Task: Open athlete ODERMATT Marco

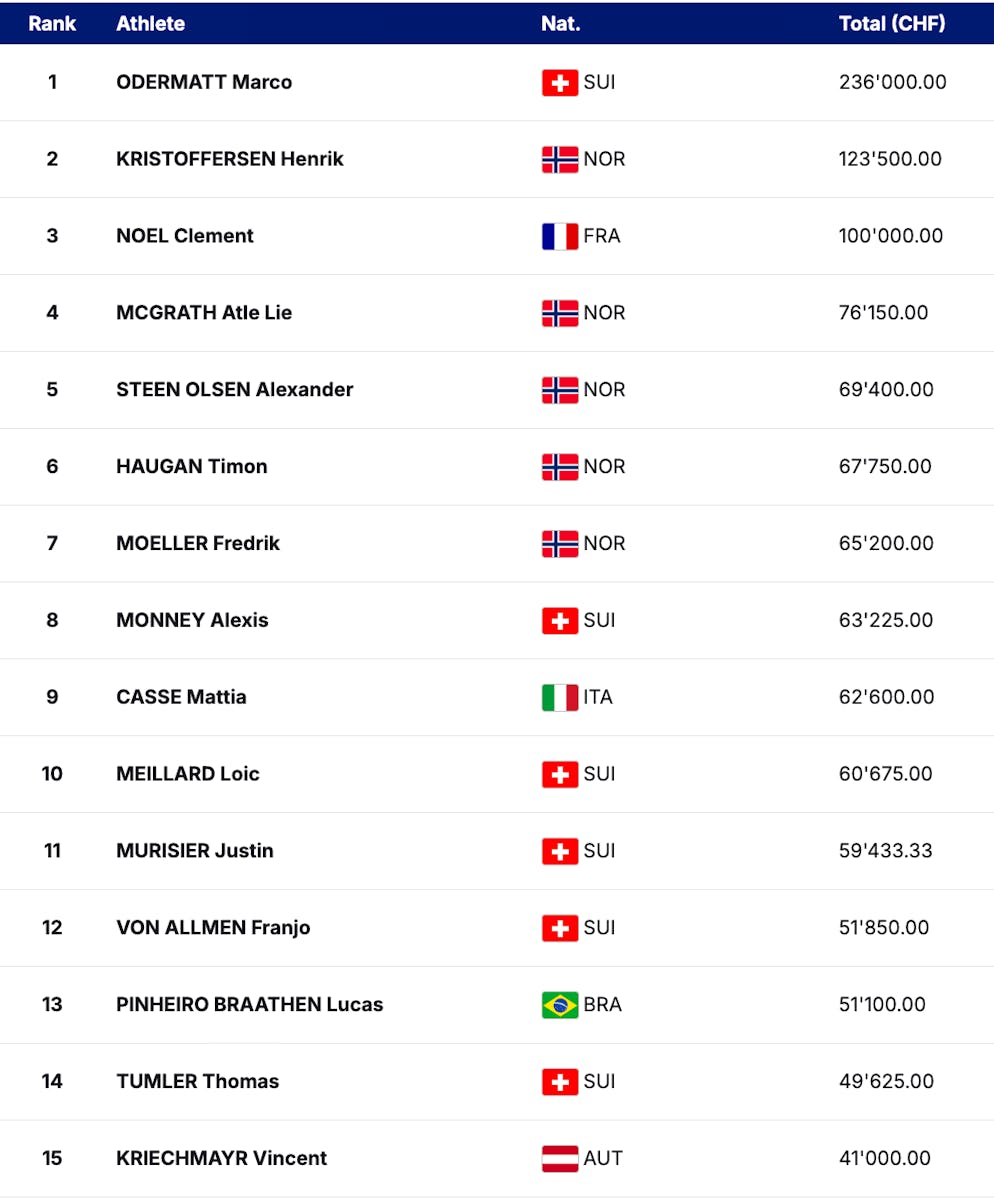Action: tap(204, 82)
